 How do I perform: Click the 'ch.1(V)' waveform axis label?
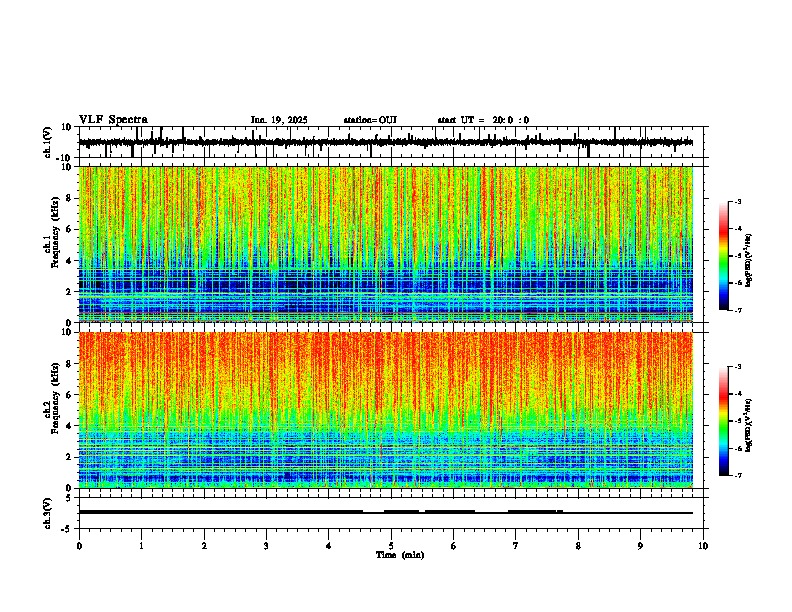click(x=47, y=142)
